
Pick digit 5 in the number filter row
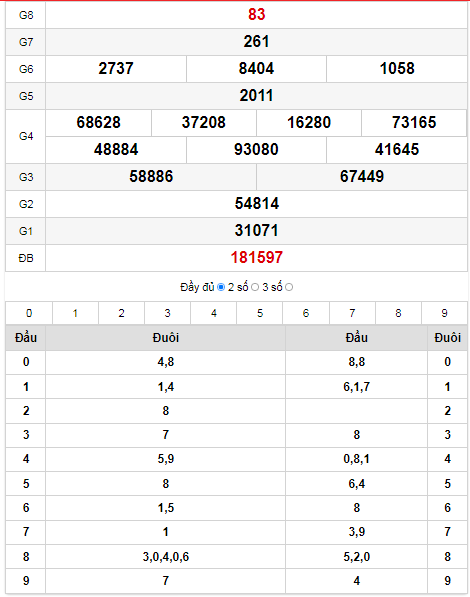[260, 313]
